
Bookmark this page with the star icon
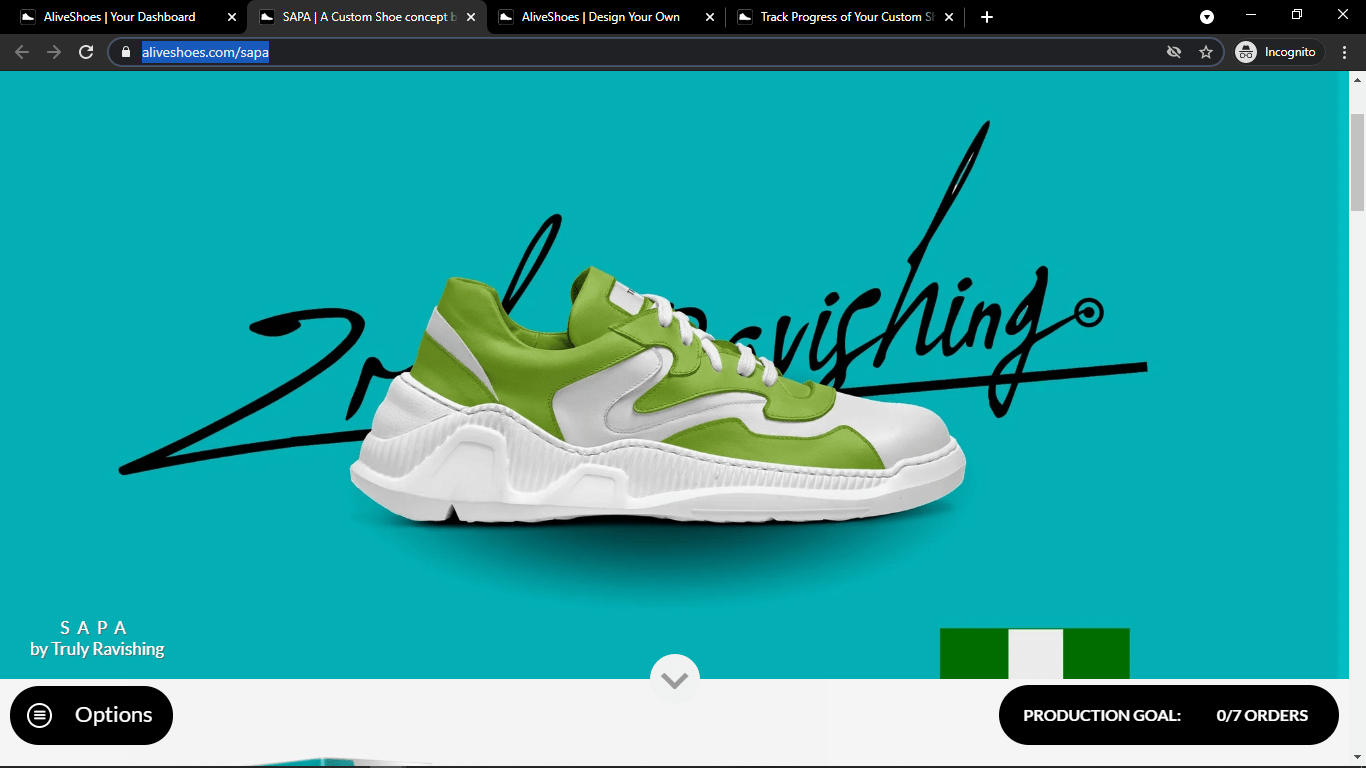1206,52
